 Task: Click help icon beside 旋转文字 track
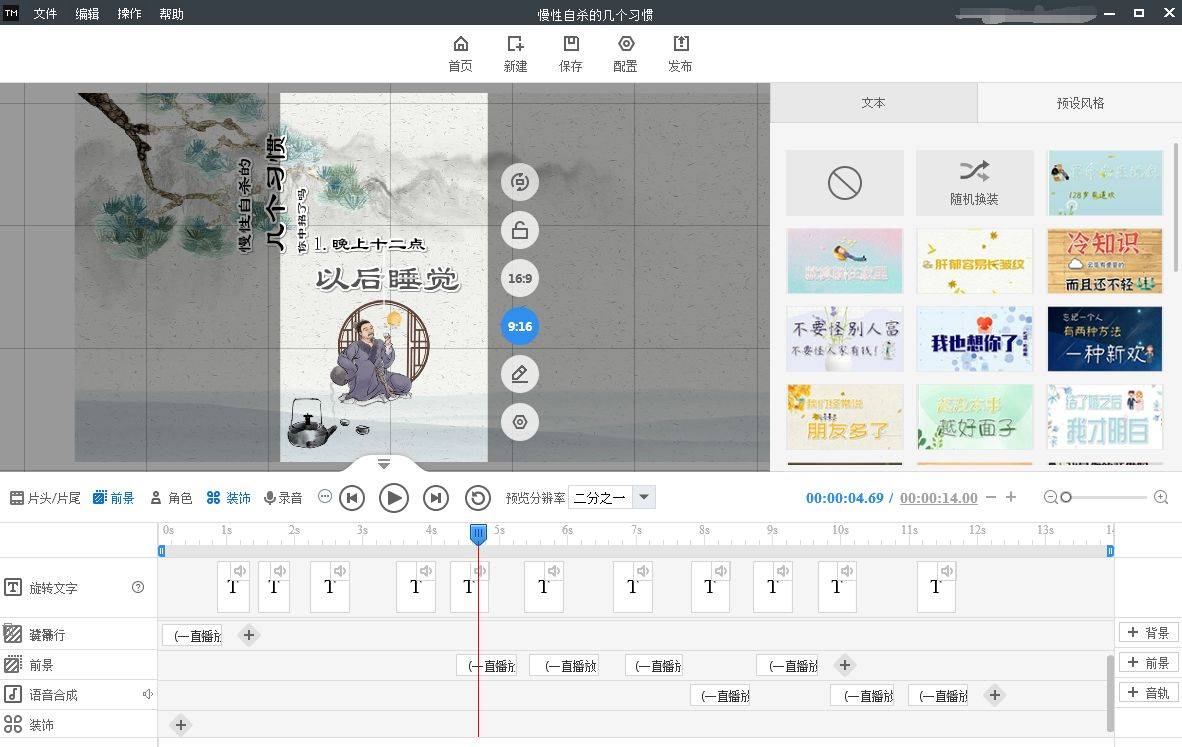click(138, 587)
